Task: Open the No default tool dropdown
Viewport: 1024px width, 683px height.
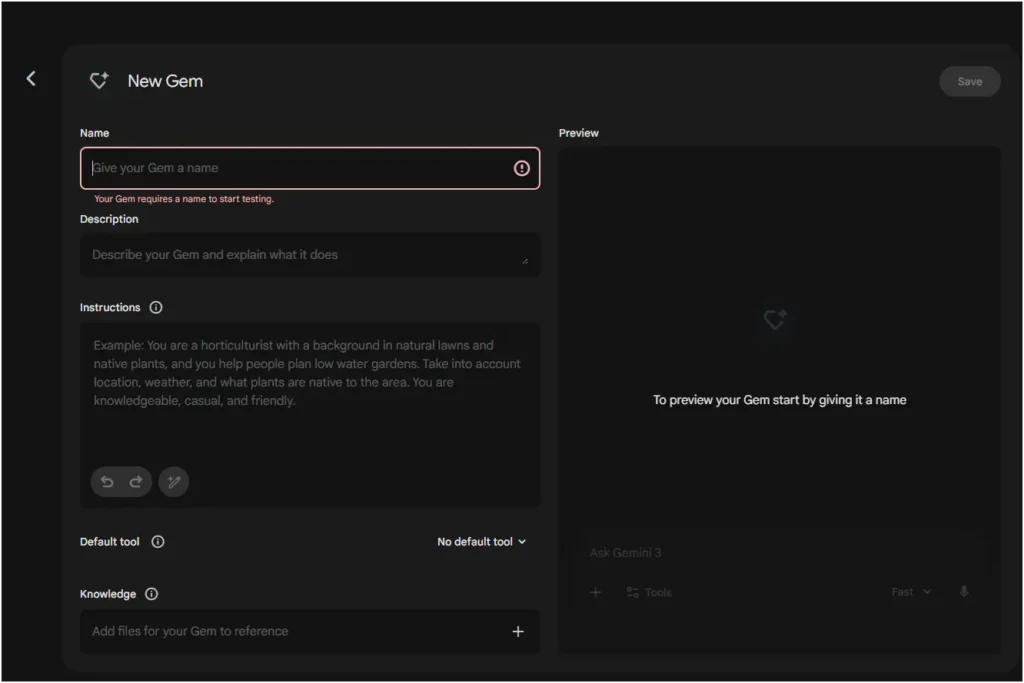Action: click(x=481, y=541)
